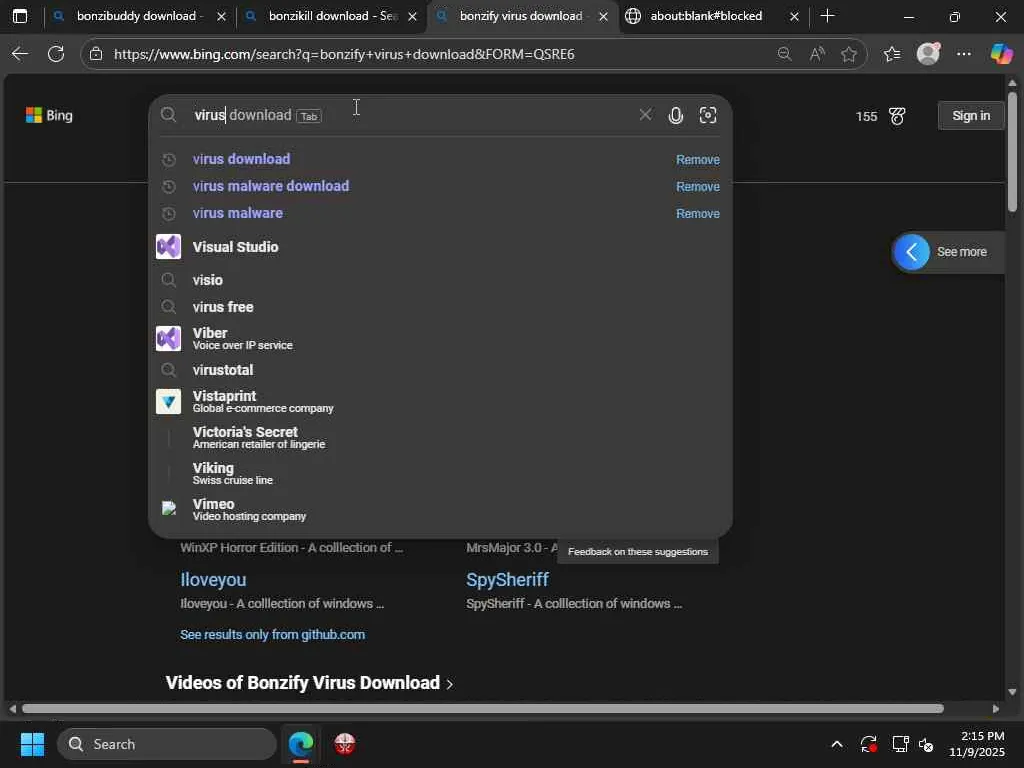Click the taskbar Search box
Screen dimensions: 1024x768
tap(167, 744)
